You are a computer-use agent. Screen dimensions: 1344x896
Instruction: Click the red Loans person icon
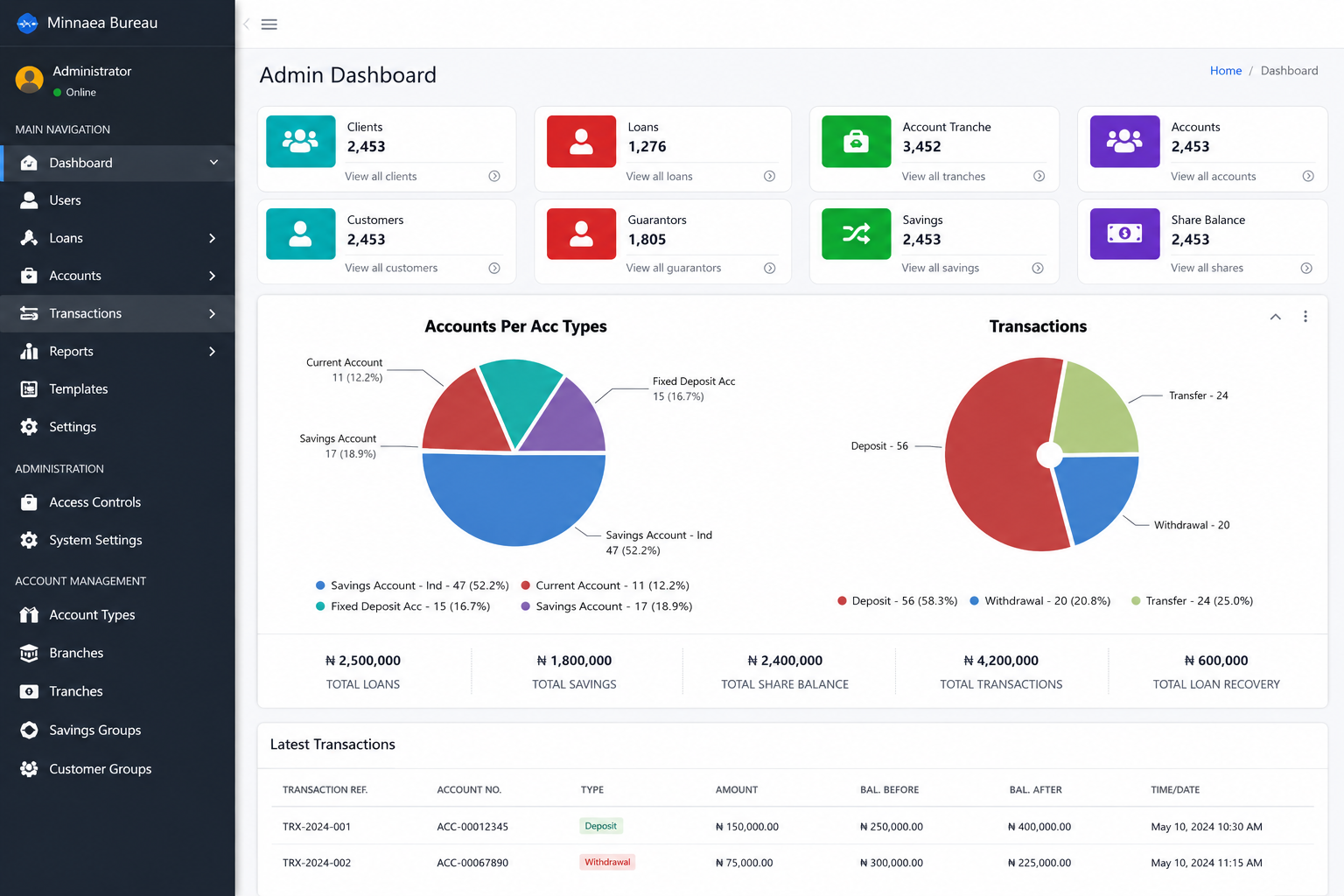click(581, 141)
